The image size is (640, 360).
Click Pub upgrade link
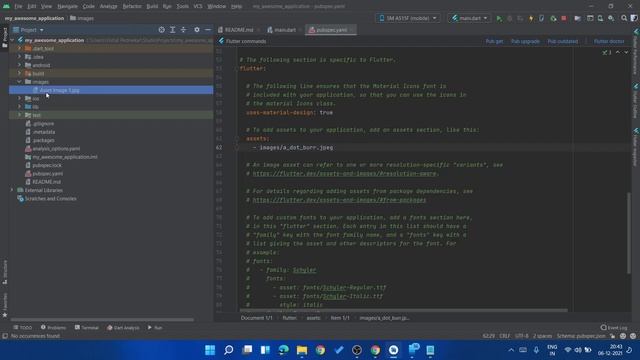click(x=525, y=41)
